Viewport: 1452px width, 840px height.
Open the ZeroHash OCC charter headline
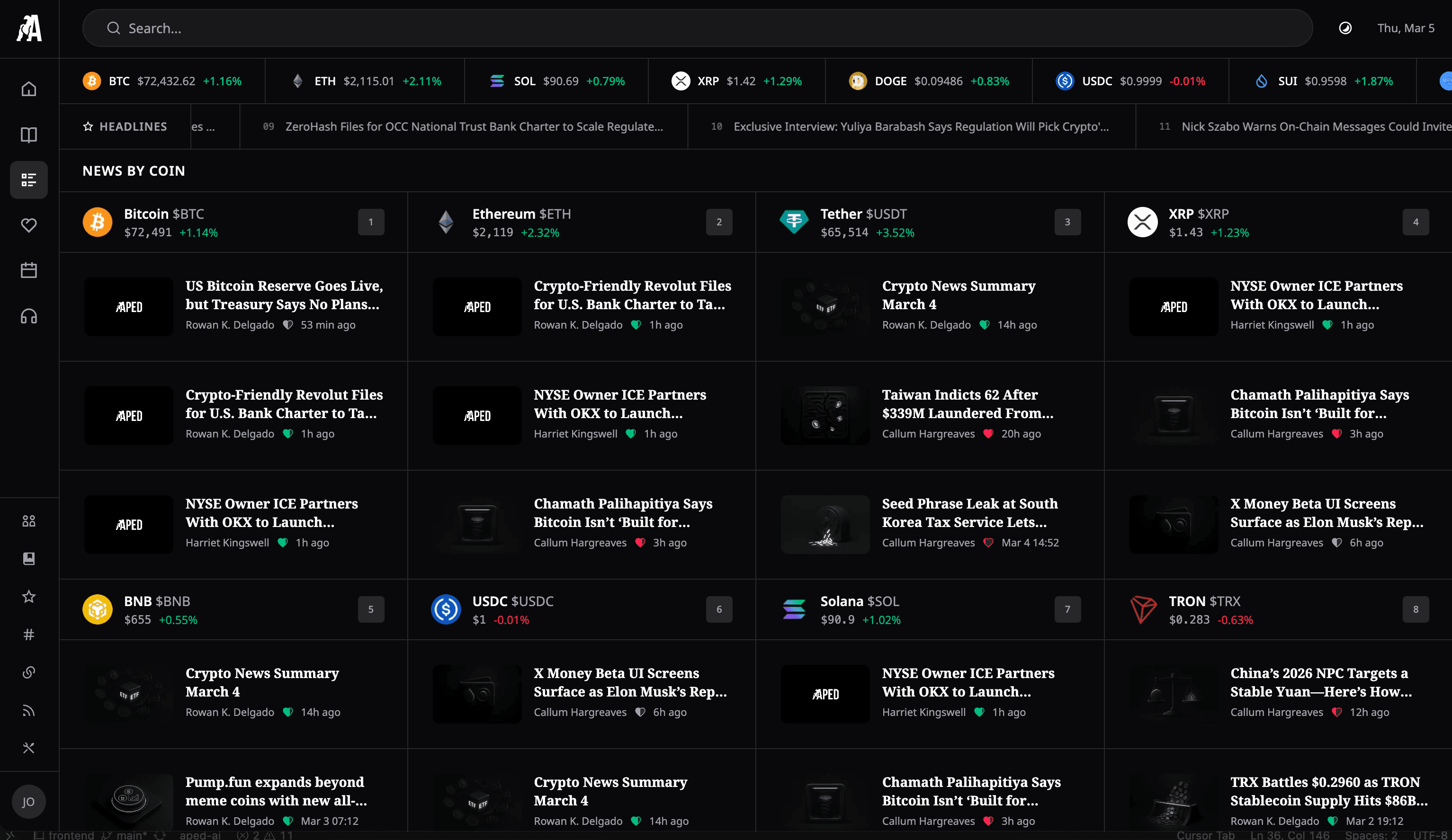[474, 127]
